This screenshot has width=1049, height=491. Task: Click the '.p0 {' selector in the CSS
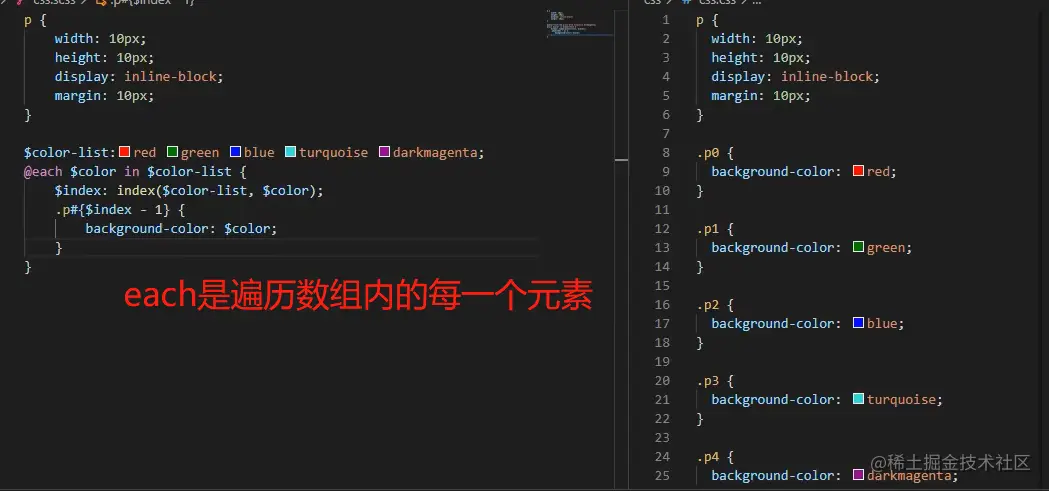coord(715,153)
